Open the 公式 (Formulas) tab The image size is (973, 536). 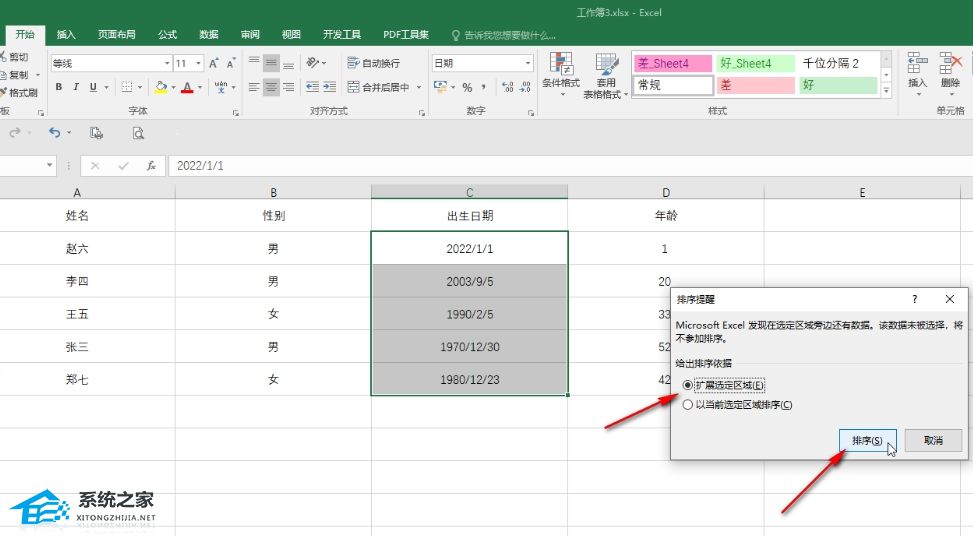(x=167, y=35)
